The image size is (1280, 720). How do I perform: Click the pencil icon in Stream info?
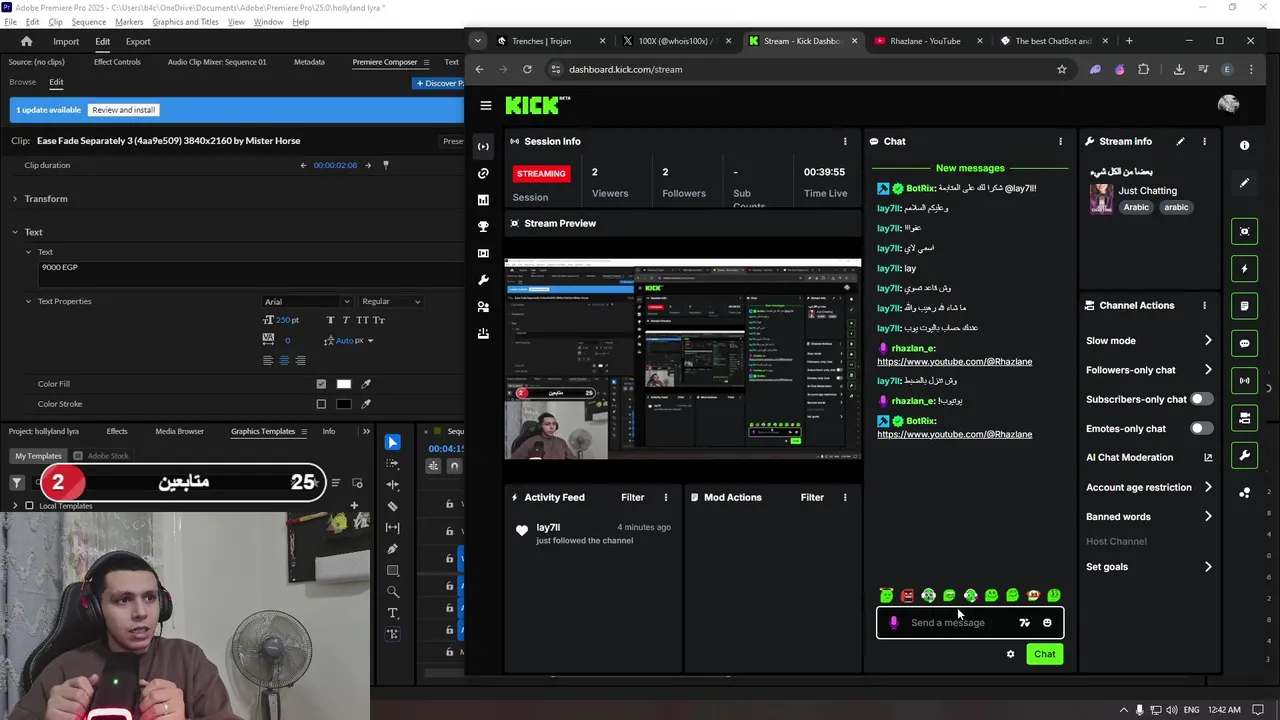pyautogui.click(x=1180, y=141)
